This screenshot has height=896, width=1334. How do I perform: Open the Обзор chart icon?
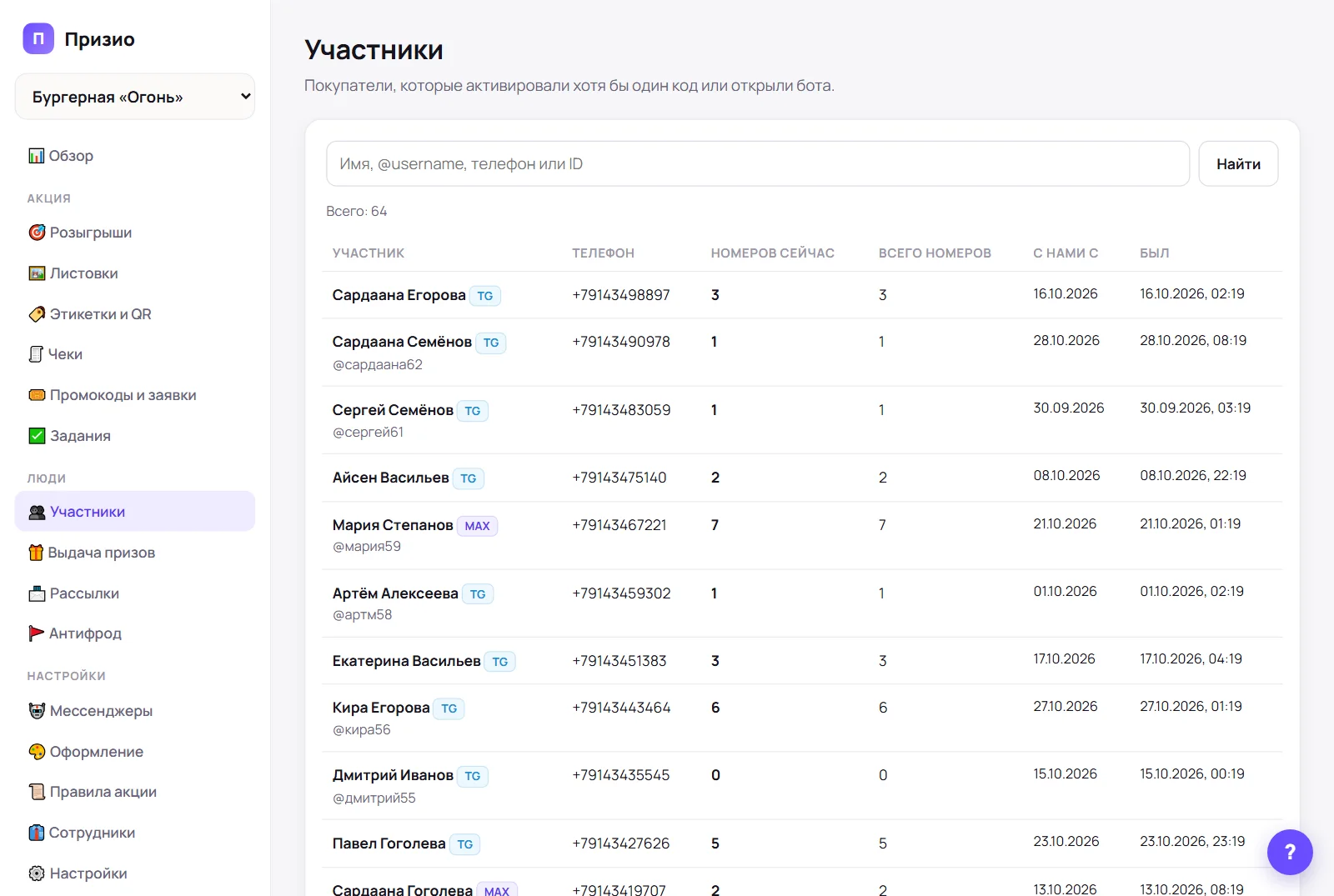(x=37, y=156)
